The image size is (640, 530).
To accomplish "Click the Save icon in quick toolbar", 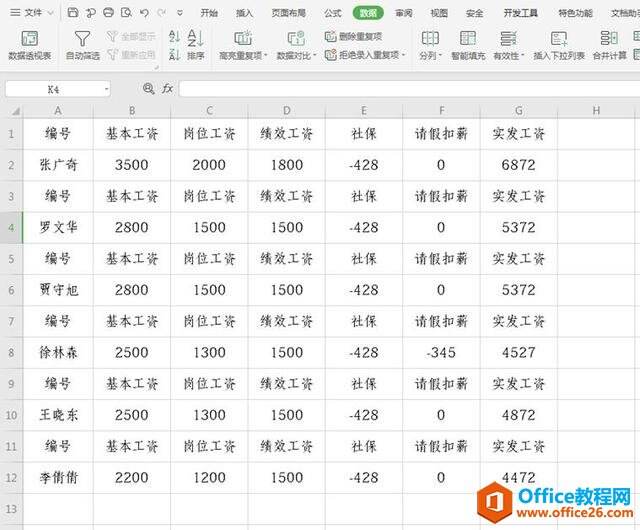I will (73, 13).
